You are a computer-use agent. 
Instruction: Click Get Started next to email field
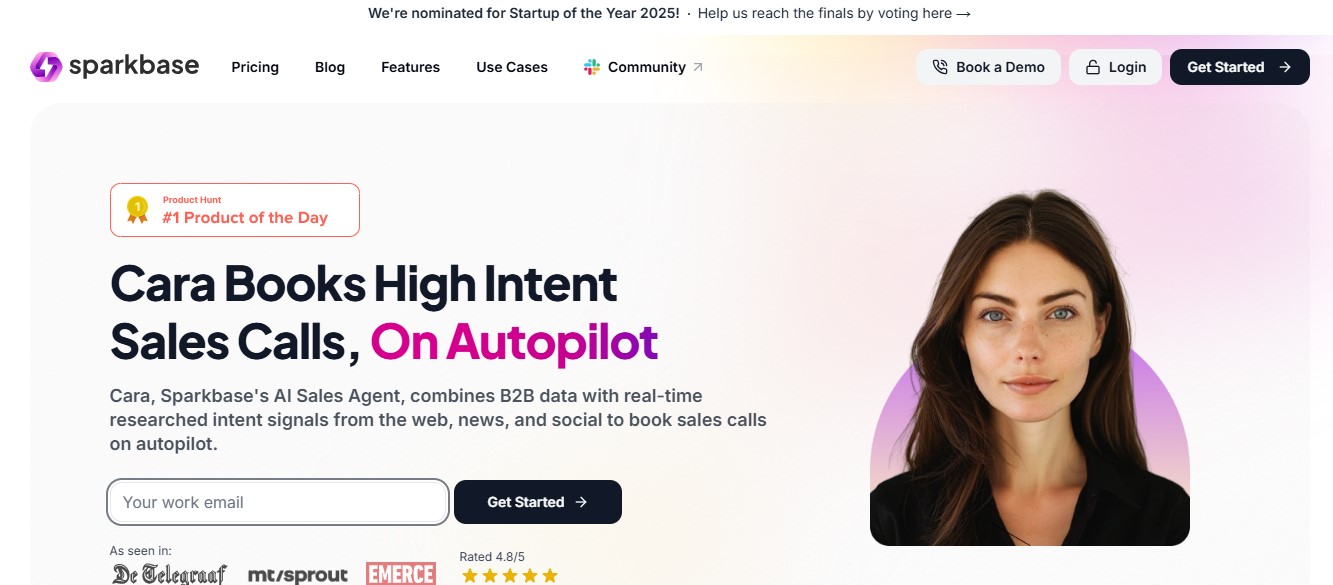pyautogui.click(x=538, y=502)
